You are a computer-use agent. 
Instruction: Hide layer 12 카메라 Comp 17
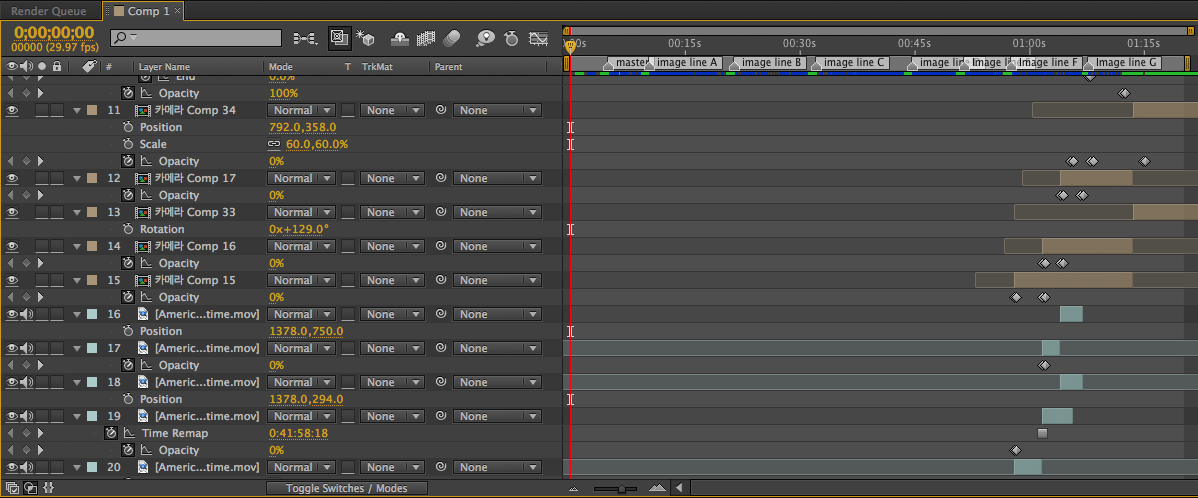12,178
